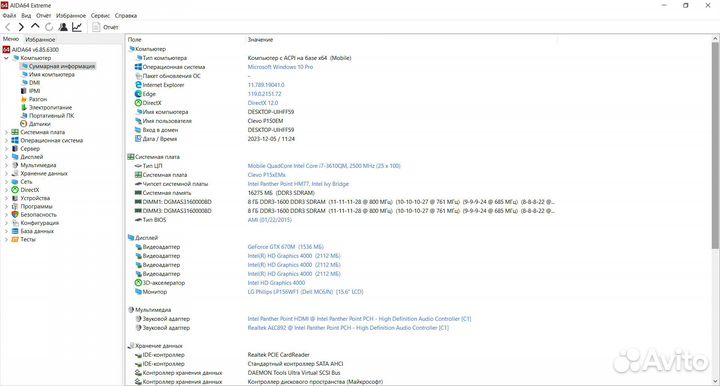Viewport: 720px width, 386px height.
Task: Select Имя компьютера in tree
Action: tap(48, 74)
